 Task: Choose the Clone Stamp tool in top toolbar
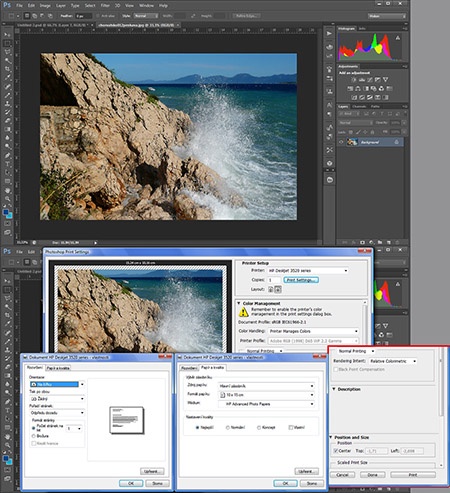7,103
